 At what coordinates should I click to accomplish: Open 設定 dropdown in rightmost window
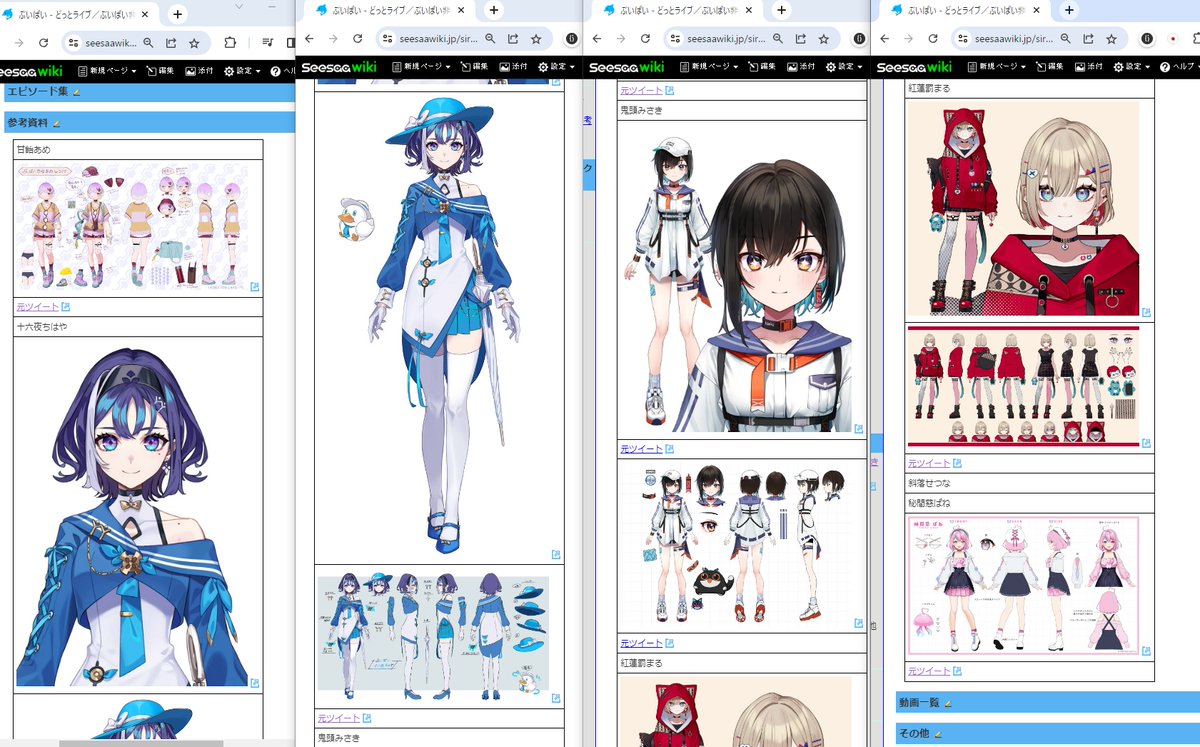click(1133, 67)
